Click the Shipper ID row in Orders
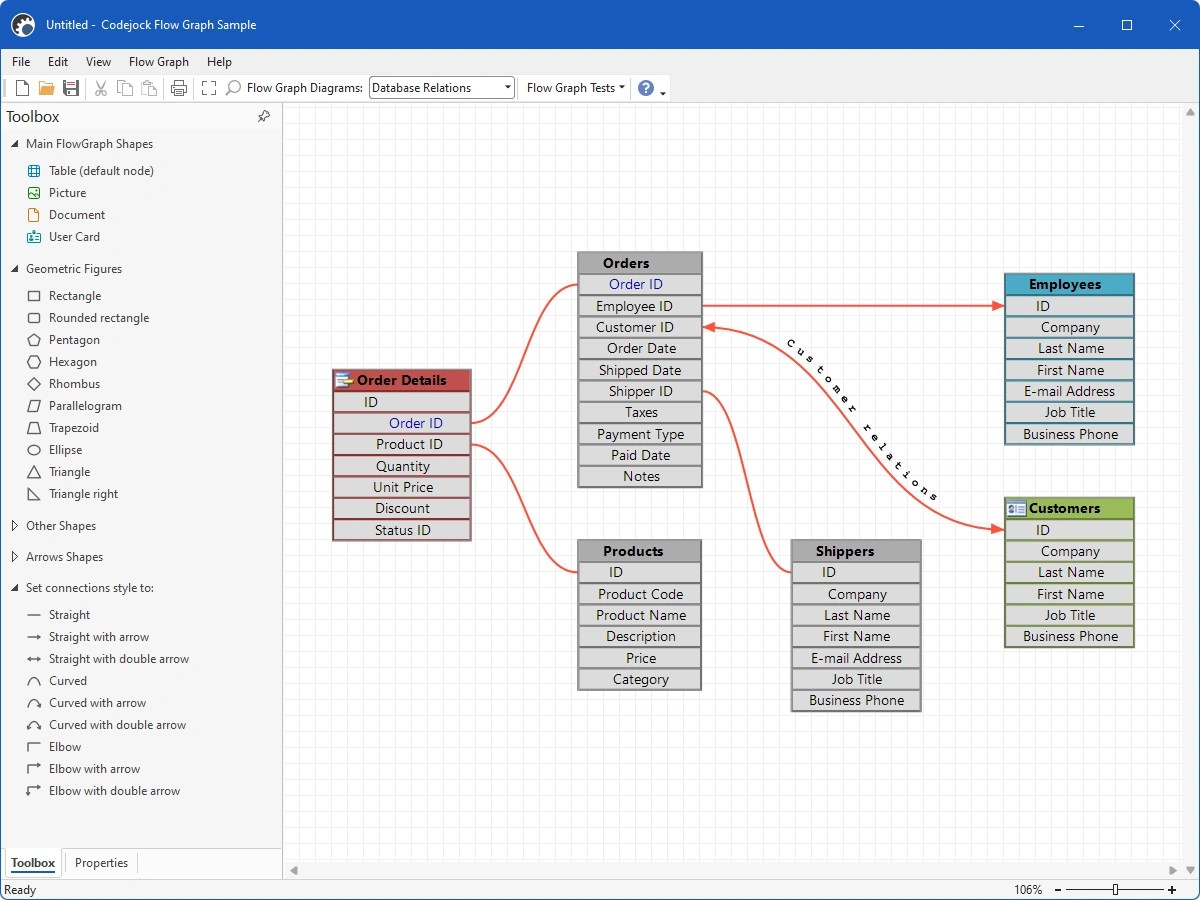 640,391
